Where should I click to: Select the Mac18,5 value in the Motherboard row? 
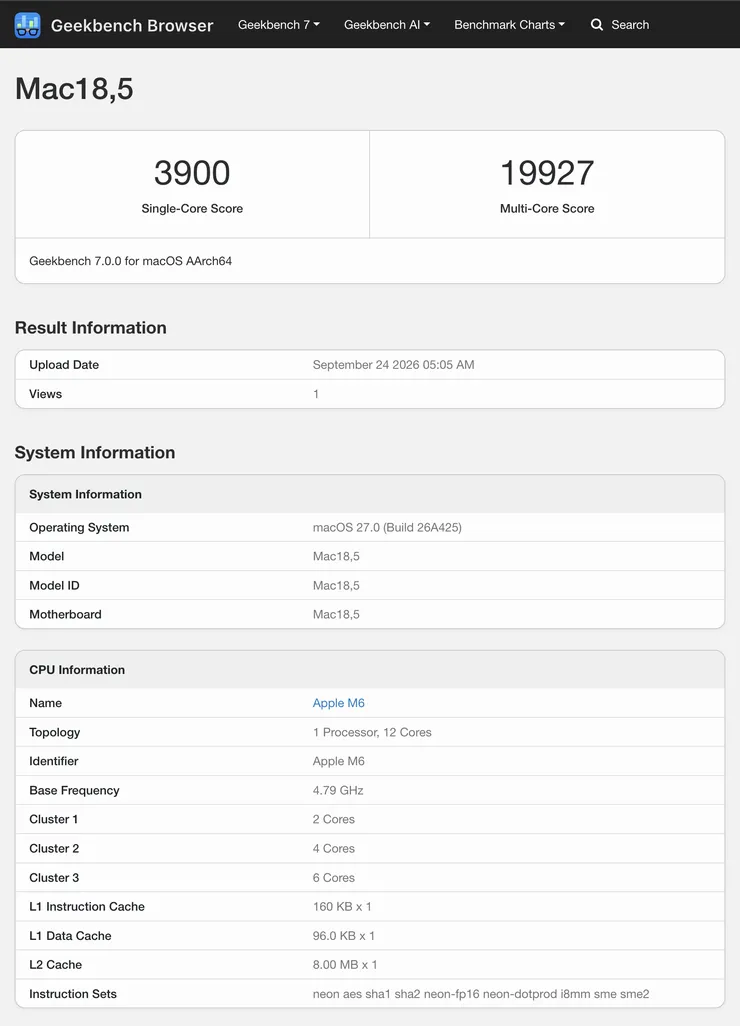336,614
